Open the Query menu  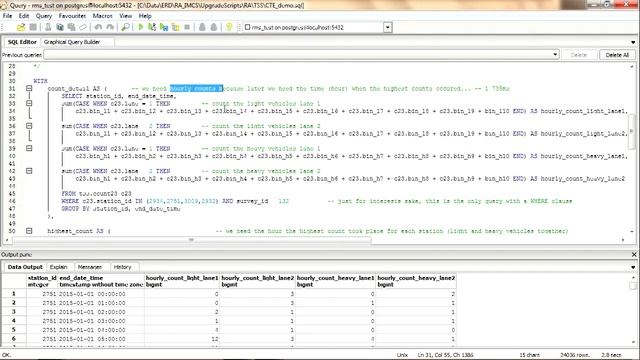coord(44,16)
